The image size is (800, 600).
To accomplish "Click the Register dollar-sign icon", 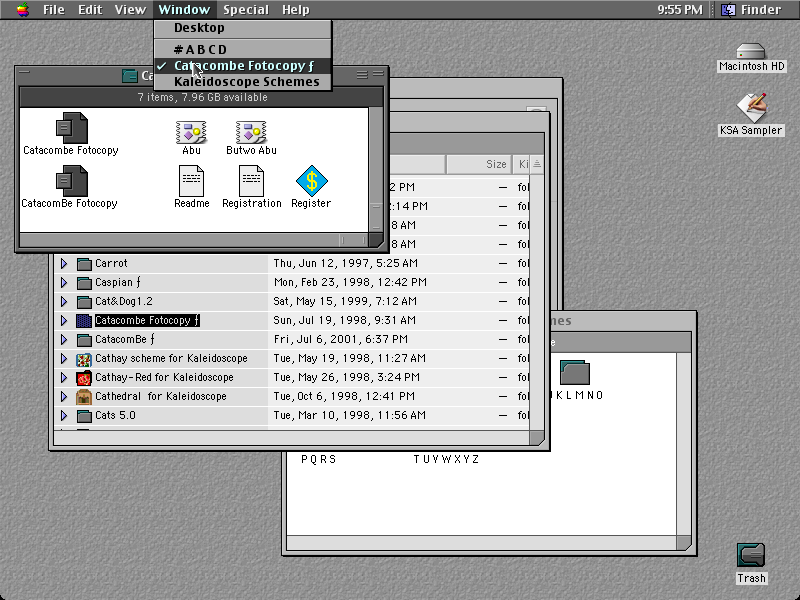I will [x=312, y=181].
